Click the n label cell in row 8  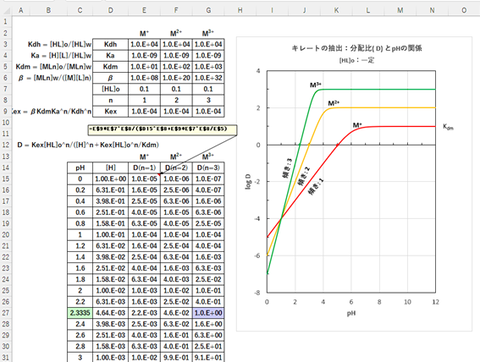(110, 100)
